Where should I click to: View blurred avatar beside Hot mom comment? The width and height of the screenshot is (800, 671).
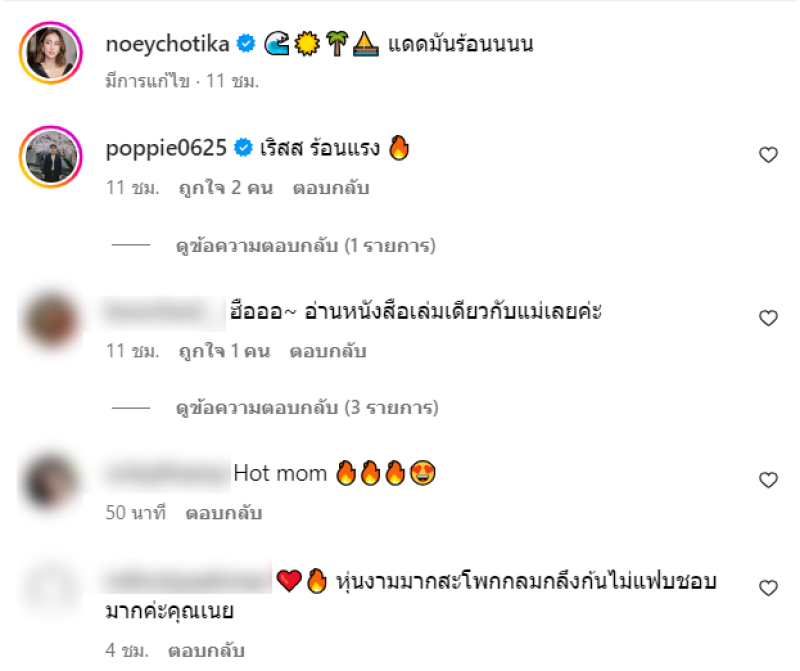point(50,482)
